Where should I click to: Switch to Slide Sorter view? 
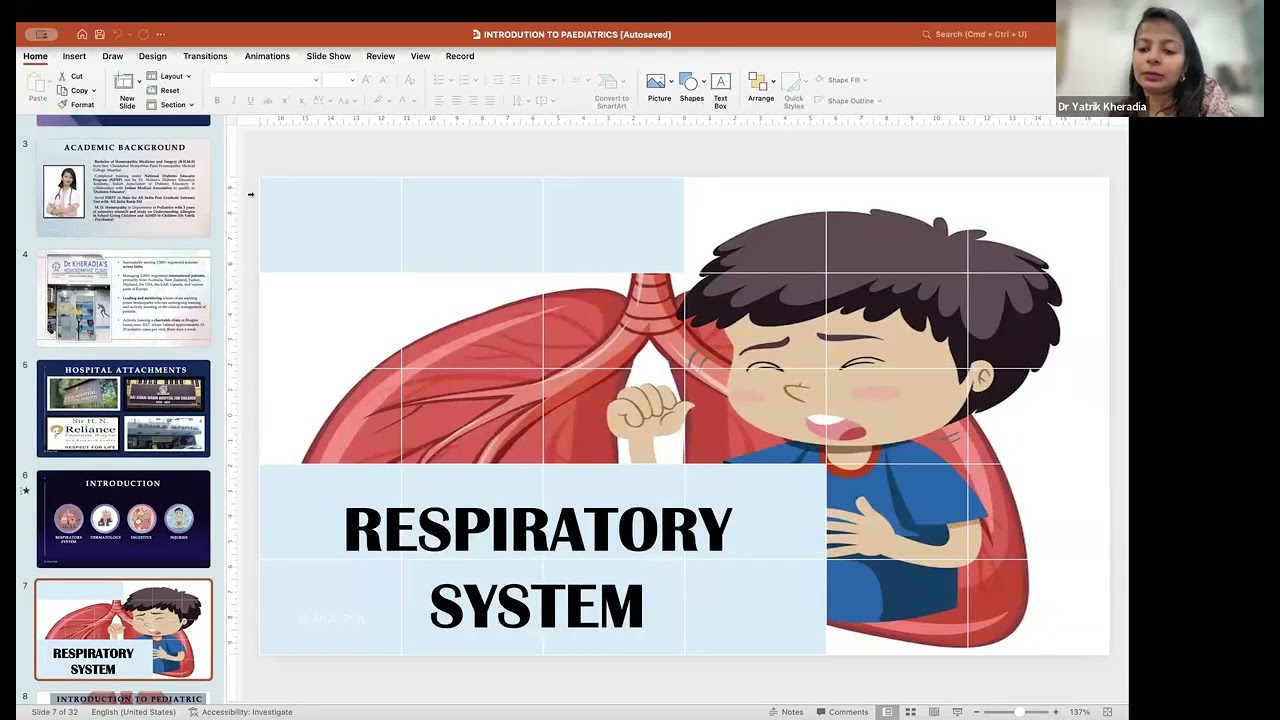[x=910, y=712]
